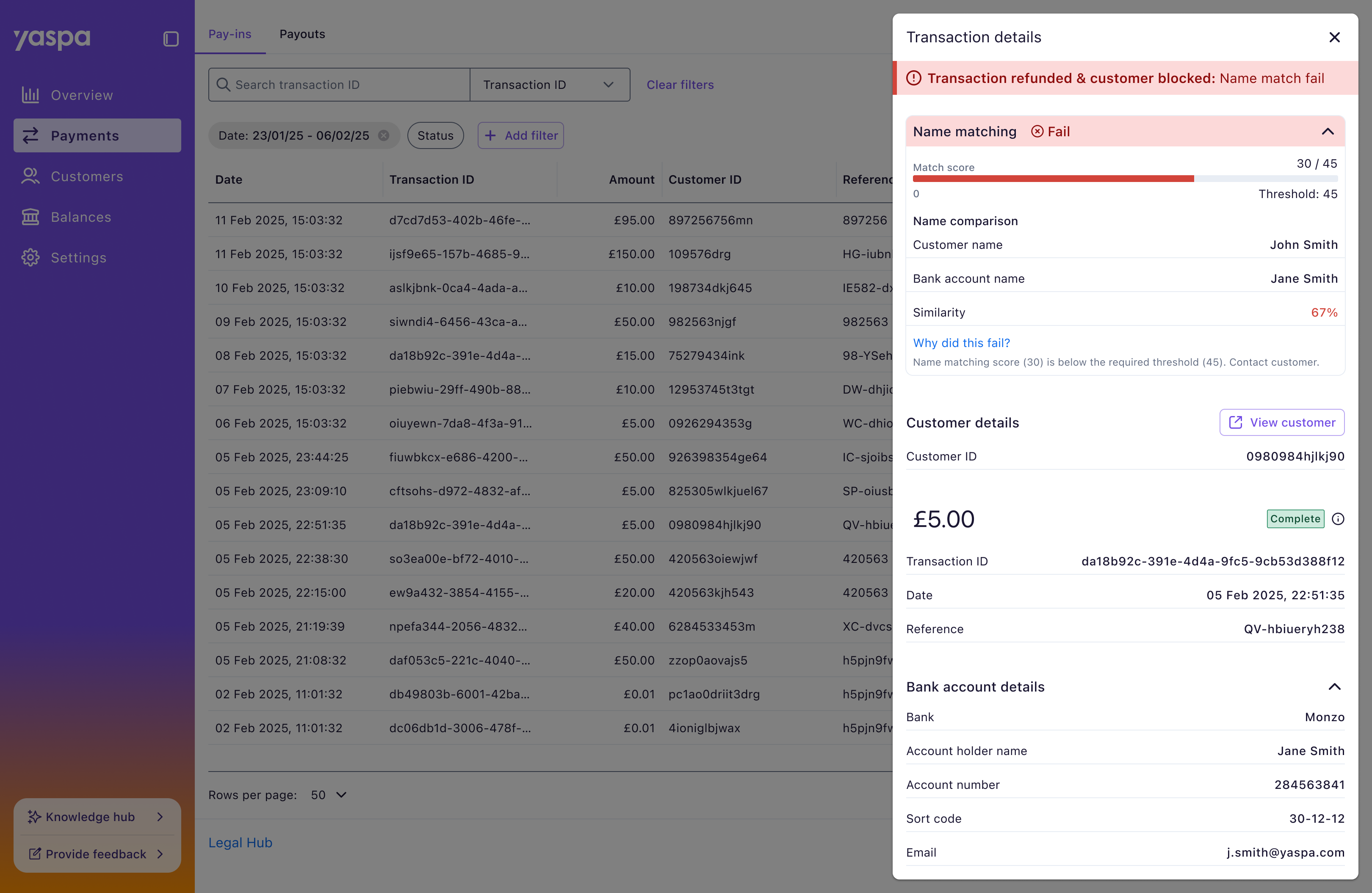Open Customers from the sidebar

[x=86, y=176]
